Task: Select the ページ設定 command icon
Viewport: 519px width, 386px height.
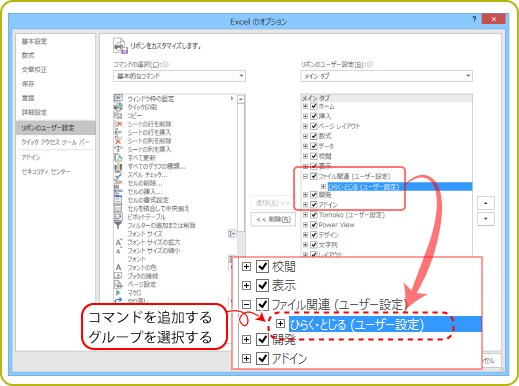Action: [x=118, y=284]
